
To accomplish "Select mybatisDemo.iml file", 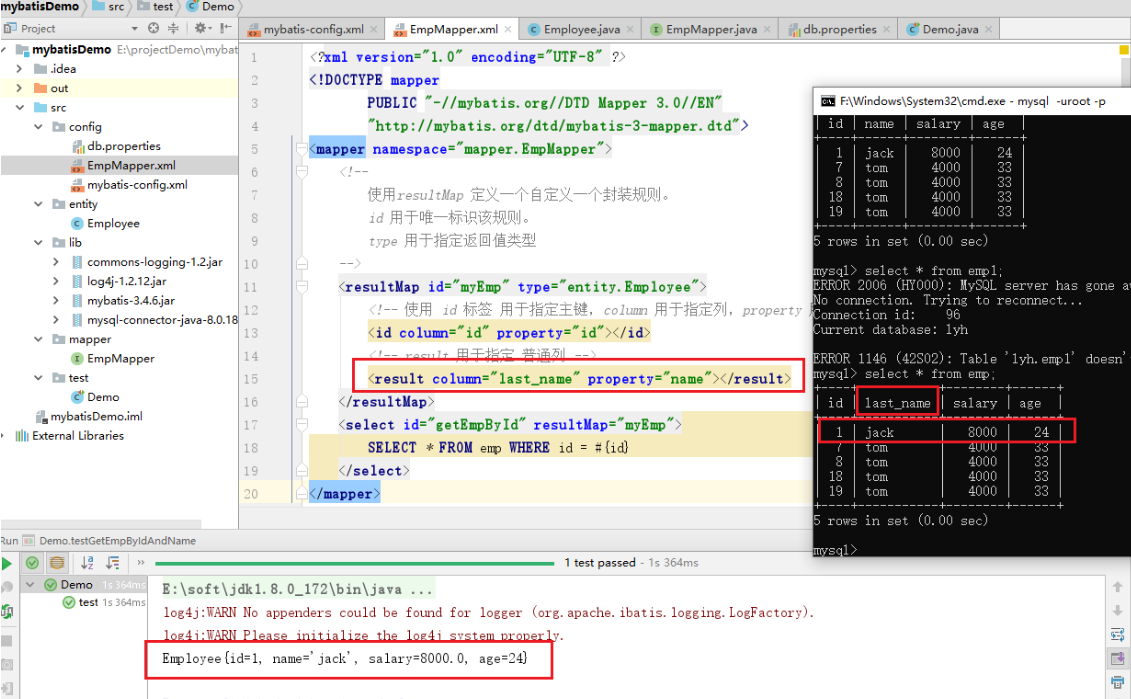I will pyautogui.click(x=96, y=416).
